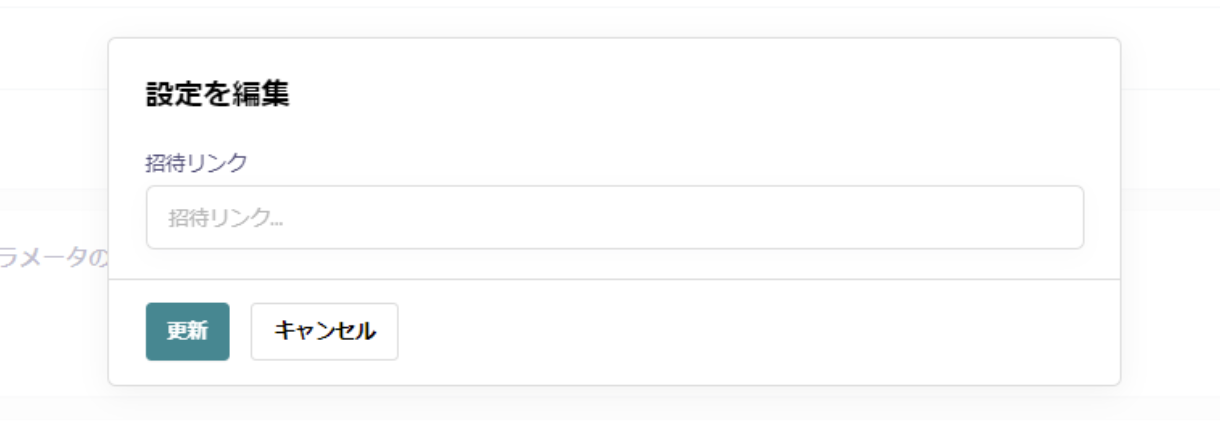Click the middle of invite link field
The image size is (1220, 423).
tap(615, 217)
